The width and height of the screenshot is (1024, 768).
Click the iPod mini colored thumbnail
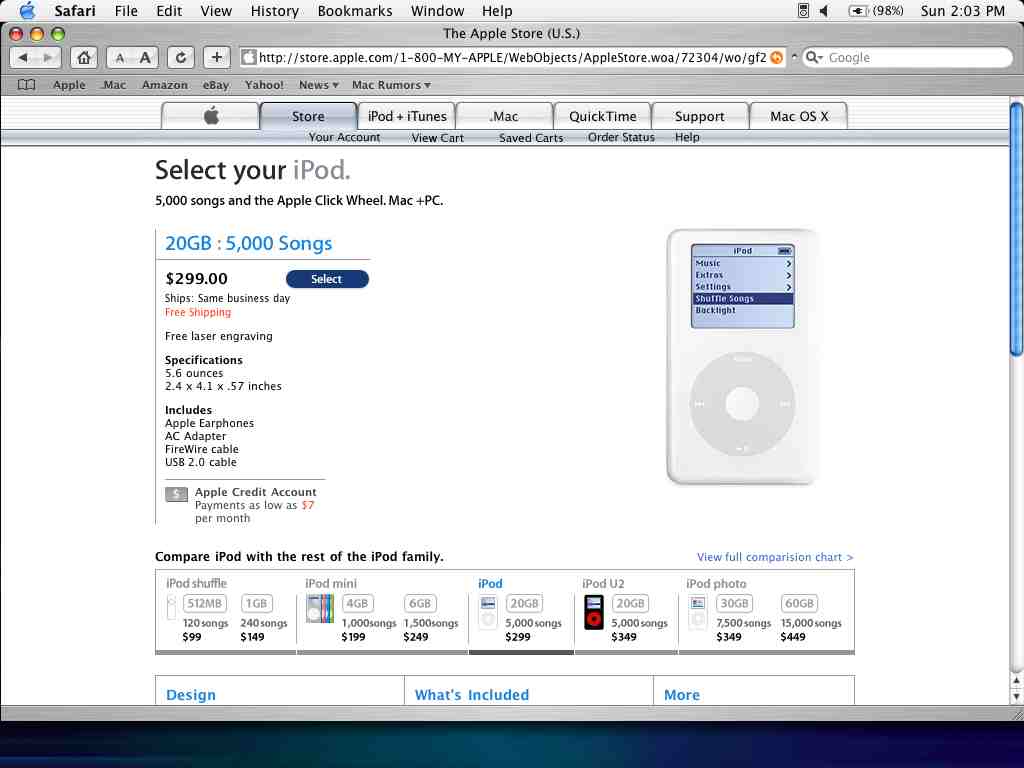(x=320, y=608)
